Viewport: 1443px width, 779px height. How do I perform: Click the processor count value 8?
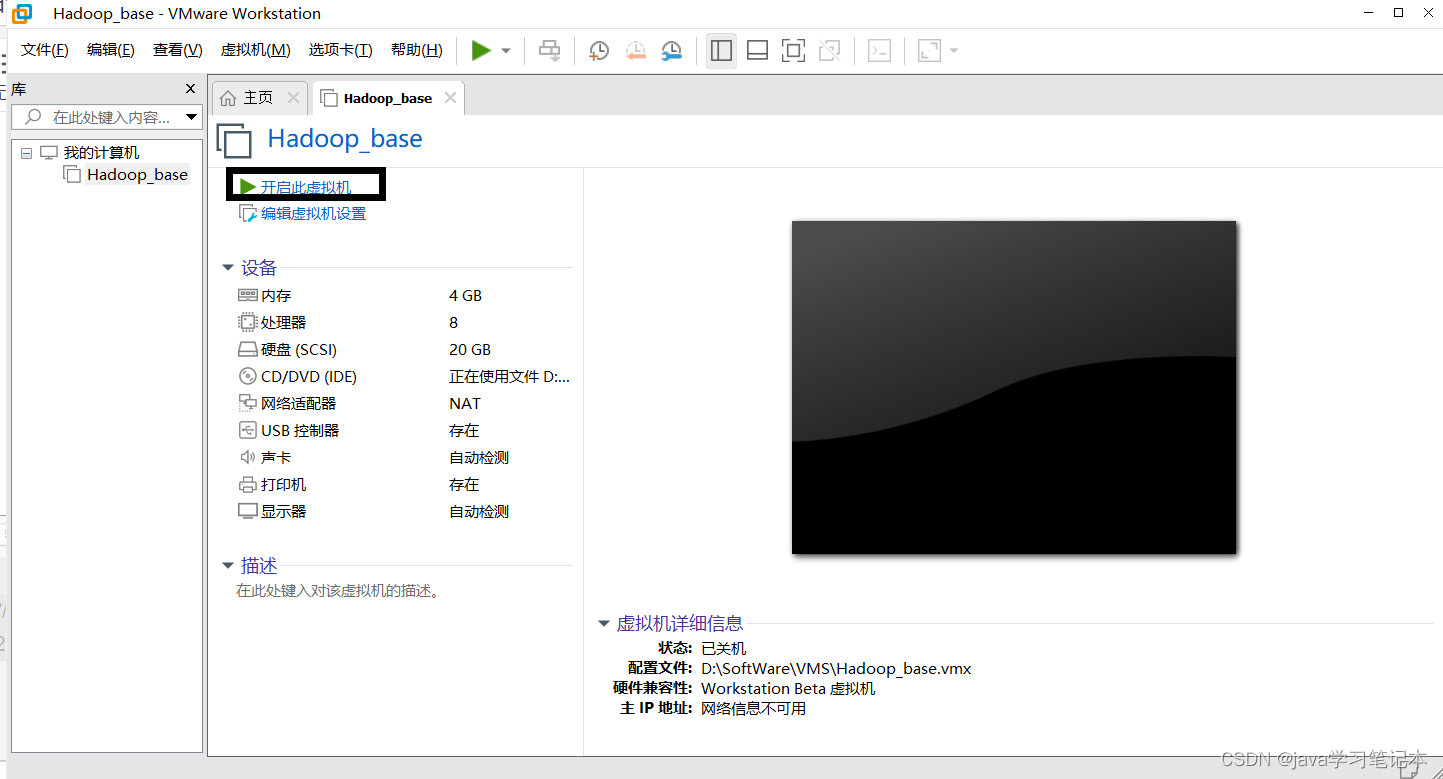click(x=454, y=322)
